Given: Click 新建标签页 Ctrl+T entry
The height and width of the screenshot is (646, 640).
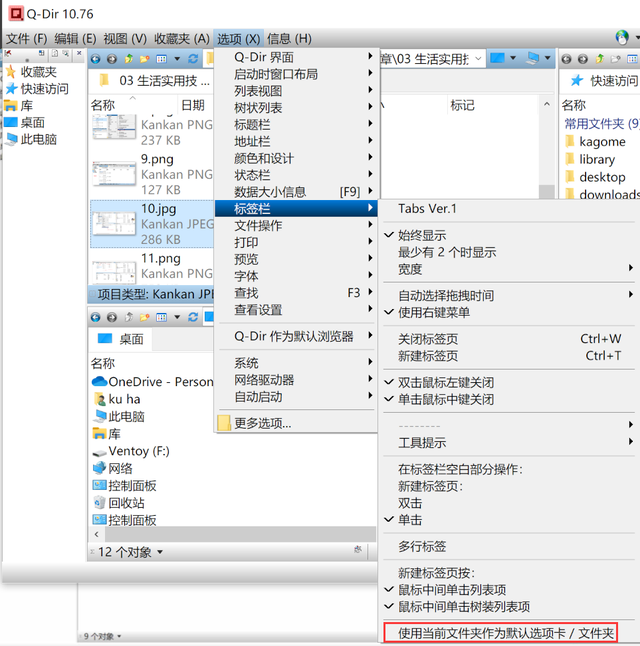Looking at the screenshot, I should [x=509, y=356].
